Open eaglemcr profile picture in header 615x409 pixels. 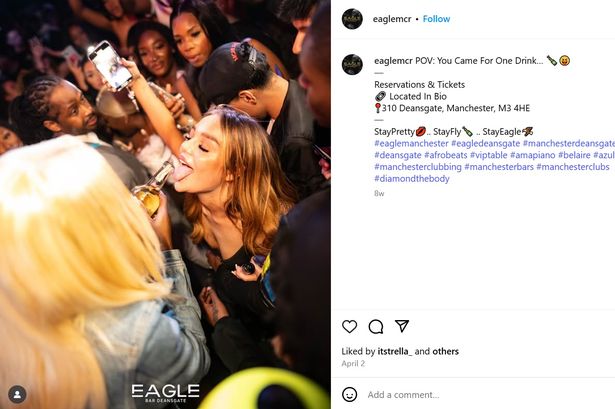(x=352, y=19)
